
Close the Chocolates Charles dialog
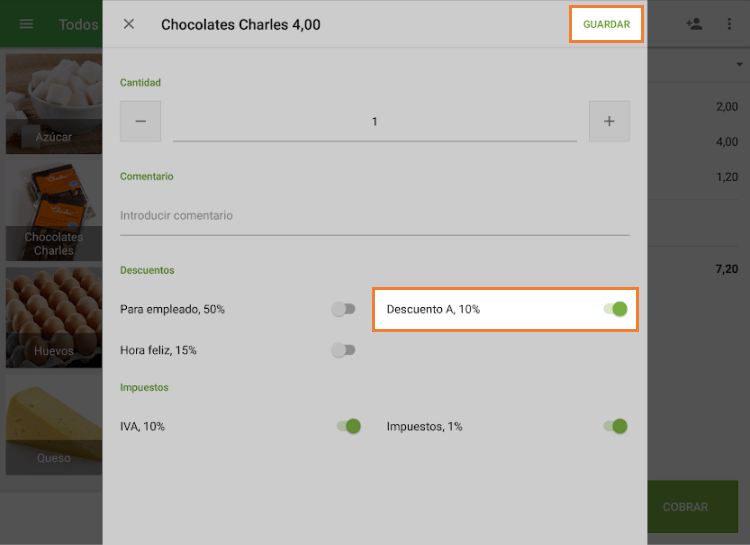(x=129, y=24)
